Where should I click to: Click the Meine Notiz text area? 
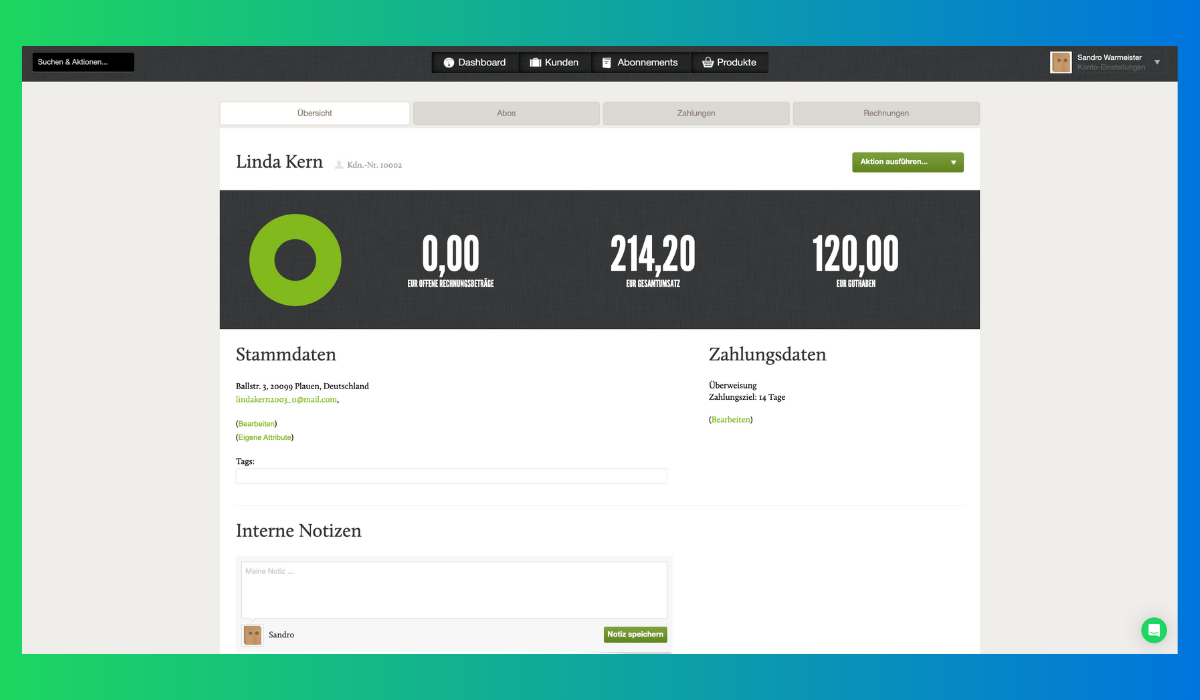tap(454, 590)
